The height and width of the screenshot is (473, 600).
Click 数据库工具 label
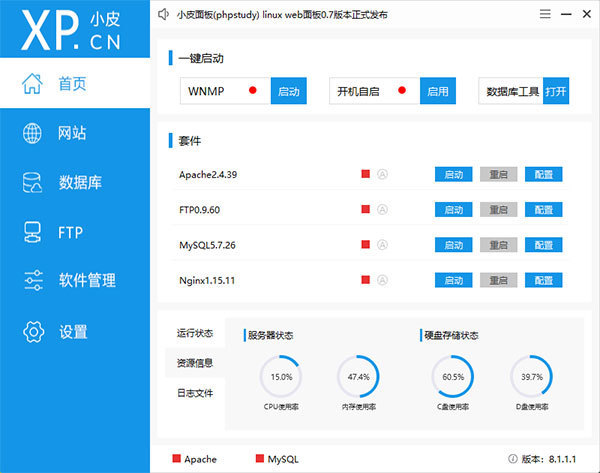tap(512, 91)
